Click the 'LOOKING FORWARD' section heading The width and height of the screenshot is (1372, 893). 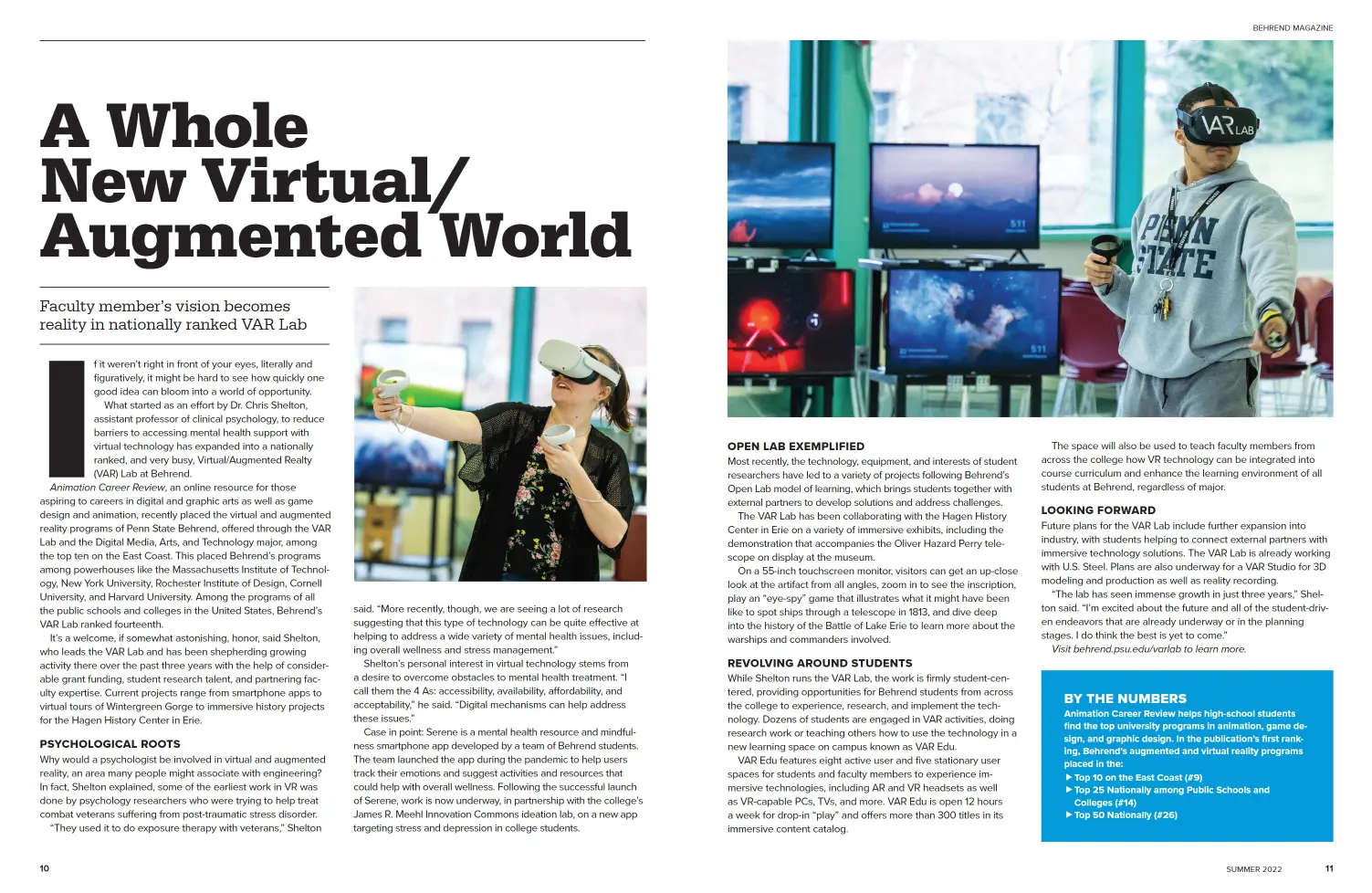pyautogui.click(x=1098, y=510)
